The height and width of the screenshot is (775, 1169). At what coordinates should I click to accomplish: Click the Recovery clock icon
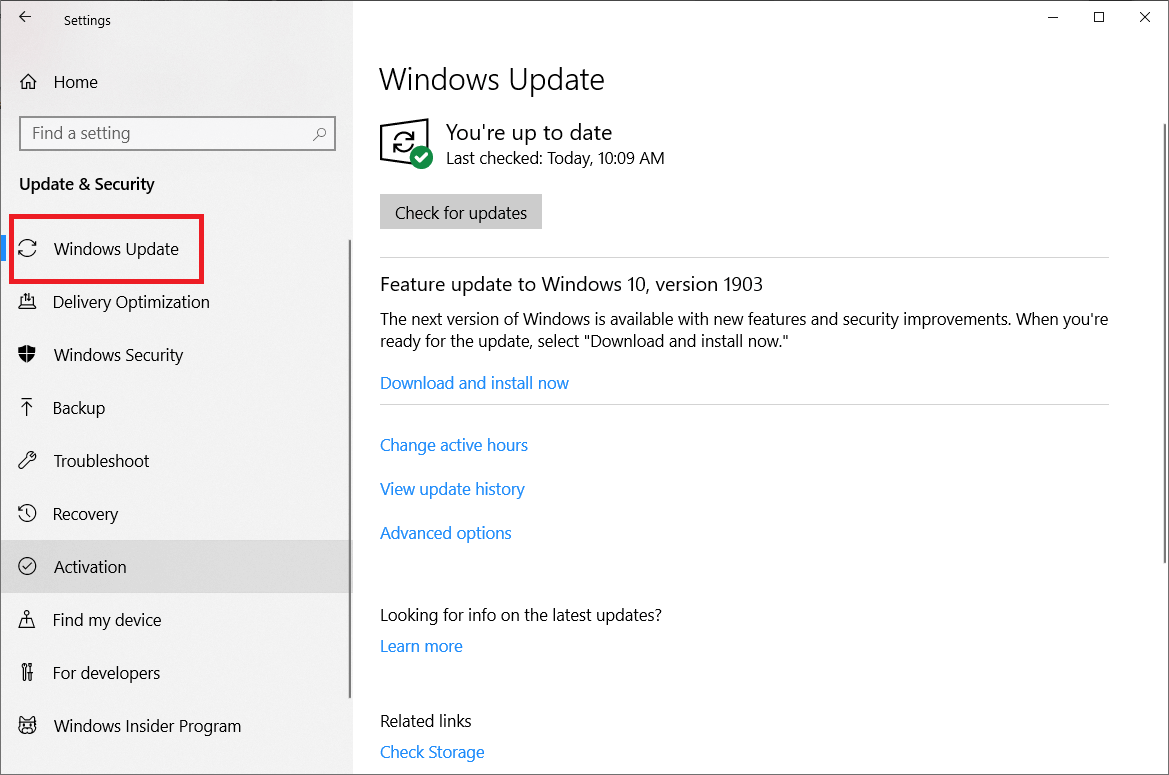[27, 513]
